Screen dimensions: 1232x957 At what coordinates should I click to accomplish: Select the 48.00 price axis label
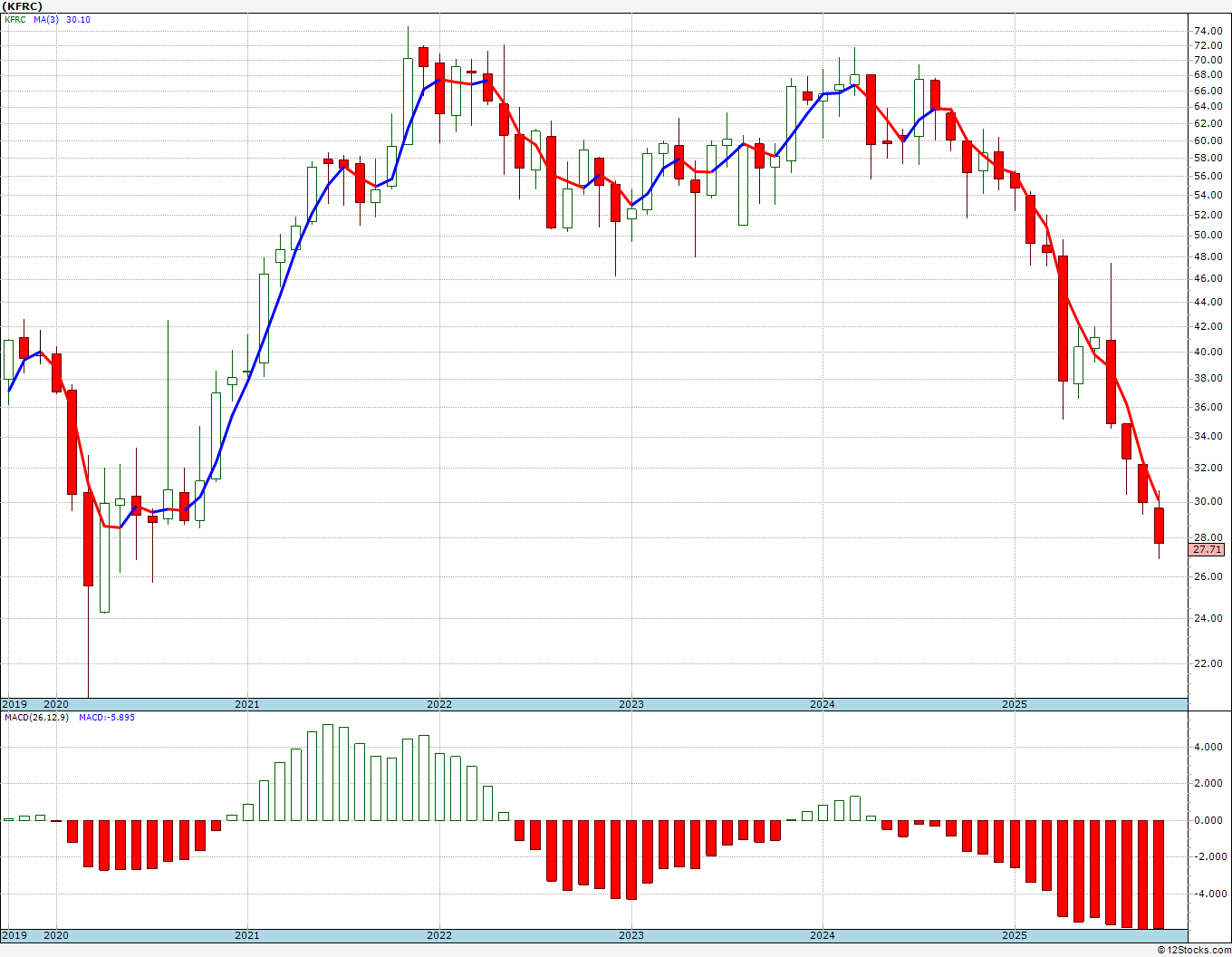click(x=1208, y=256)
